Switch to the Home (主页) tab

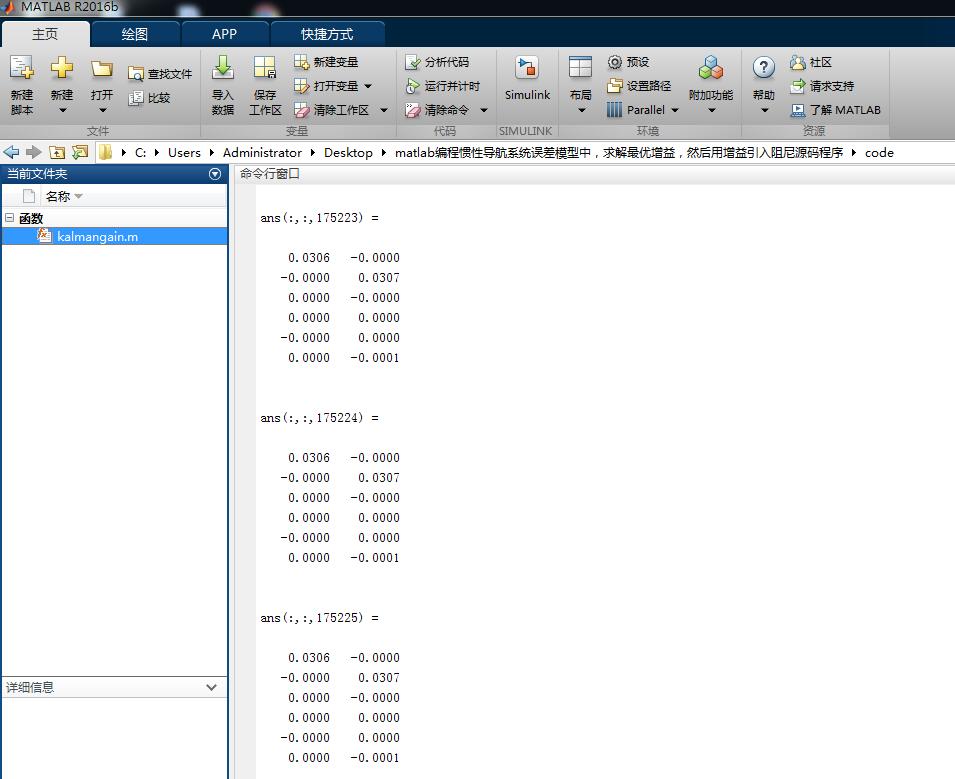45,34
